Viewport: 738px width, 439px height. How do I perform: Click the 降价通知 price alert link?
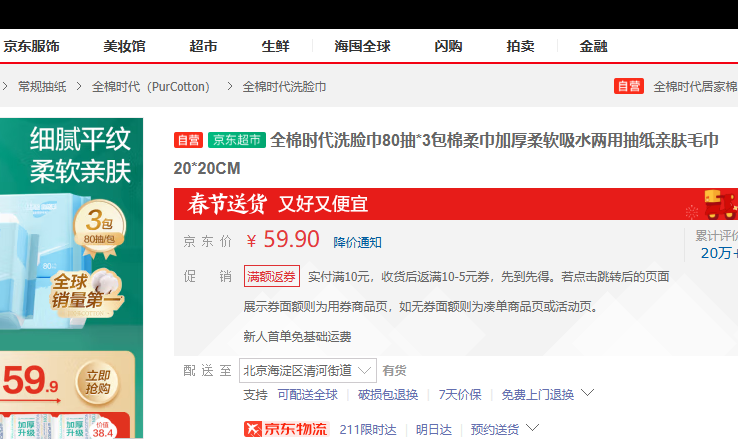pyautogui.click(x=357, y=242)
